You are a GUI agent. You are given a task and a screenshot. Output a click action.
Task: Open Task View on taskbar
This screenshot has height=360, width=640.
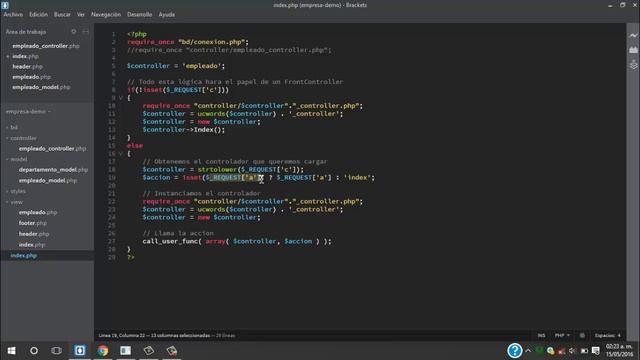coord(56,351)
